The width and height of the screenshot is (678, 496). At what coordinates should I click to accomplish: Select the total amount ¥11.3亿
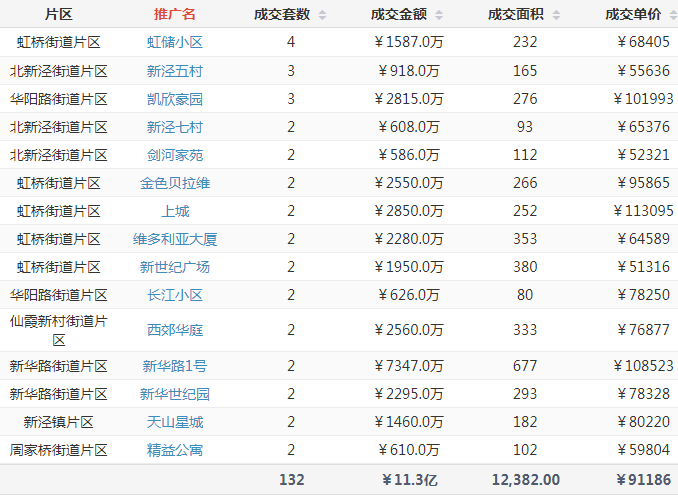[409, 480]
